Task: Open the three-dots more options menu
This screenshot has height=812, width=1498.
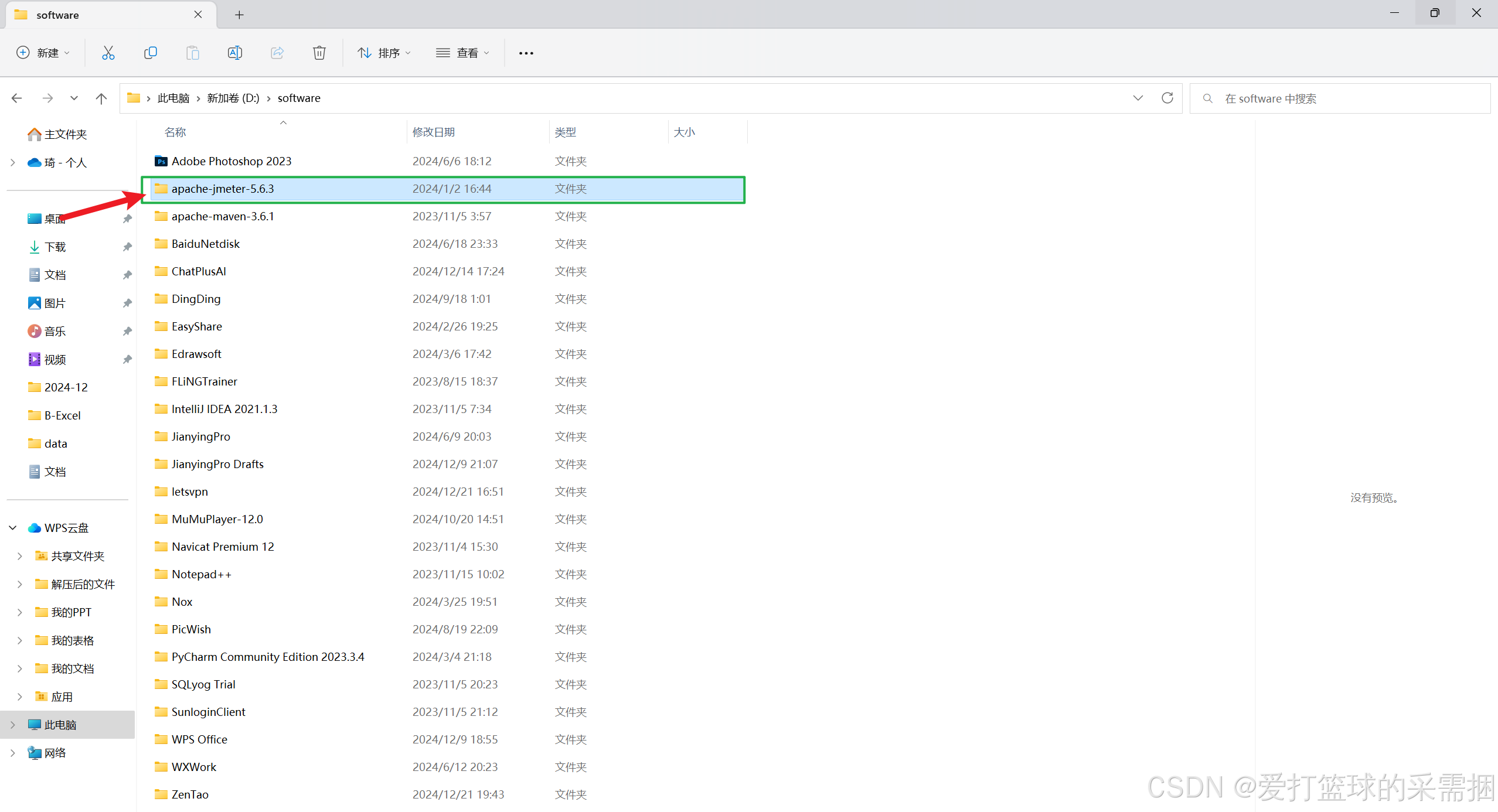Action: 526,53
